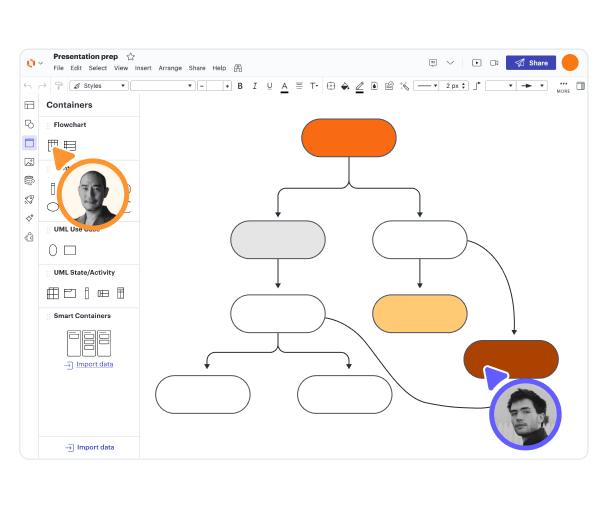
Task: Click the rocket icon in left sidebar
Action: click(29, 200)
